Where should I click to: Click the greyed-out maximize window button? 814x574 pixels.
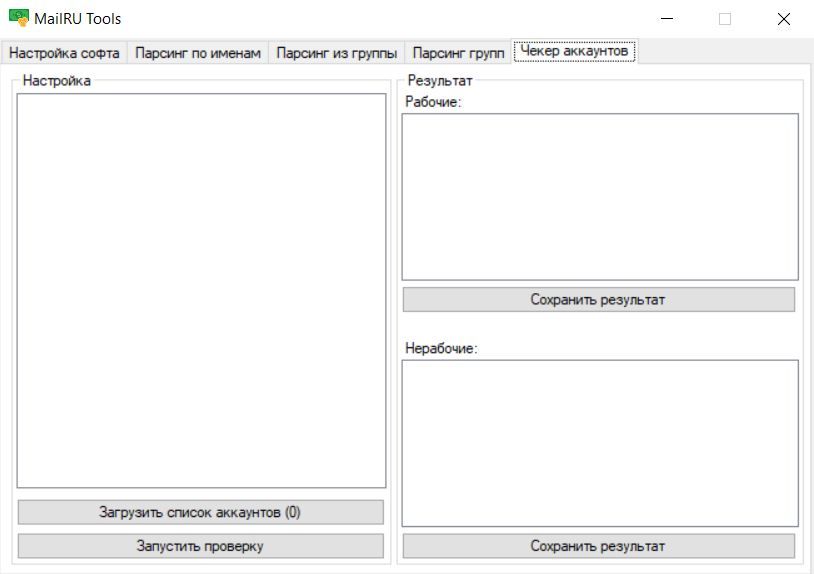click(725, 19)
